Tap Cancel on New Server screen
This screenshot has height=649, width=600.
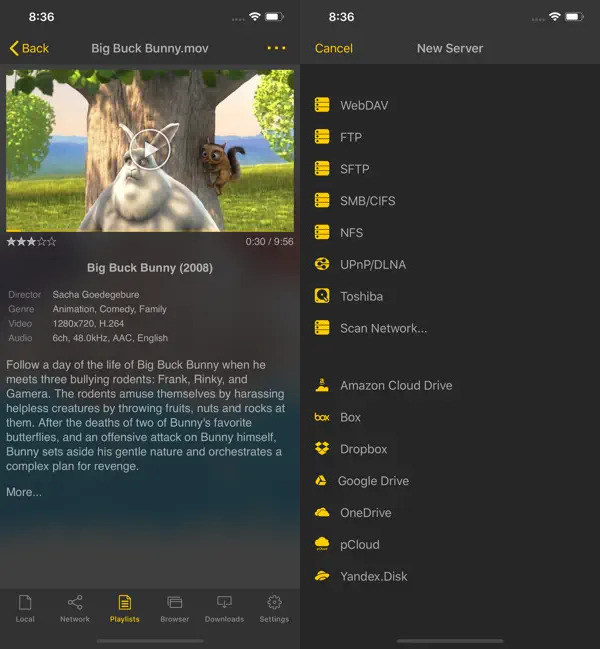[334, 48]
